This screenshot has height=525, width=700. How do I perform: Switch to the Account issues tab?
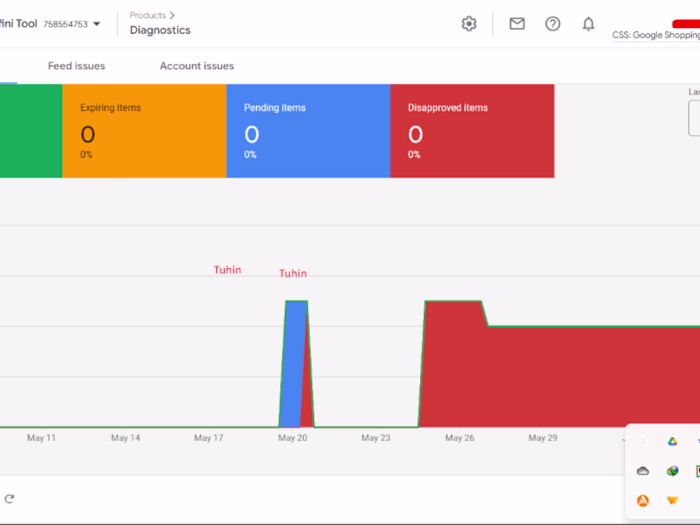197,66
